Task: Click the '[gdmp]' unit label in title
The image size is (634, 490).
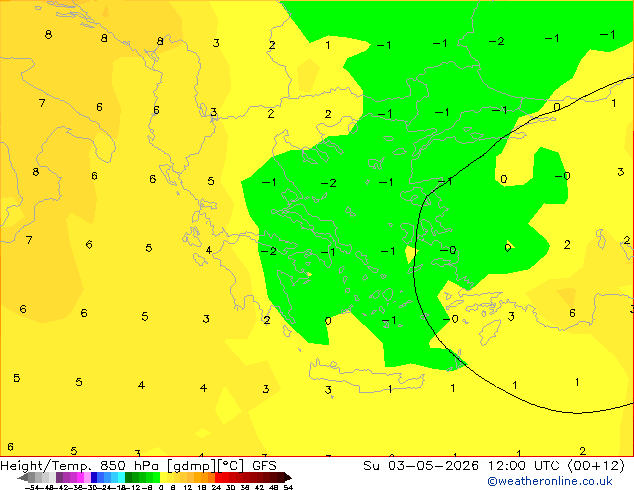Action: coord(192,466)
